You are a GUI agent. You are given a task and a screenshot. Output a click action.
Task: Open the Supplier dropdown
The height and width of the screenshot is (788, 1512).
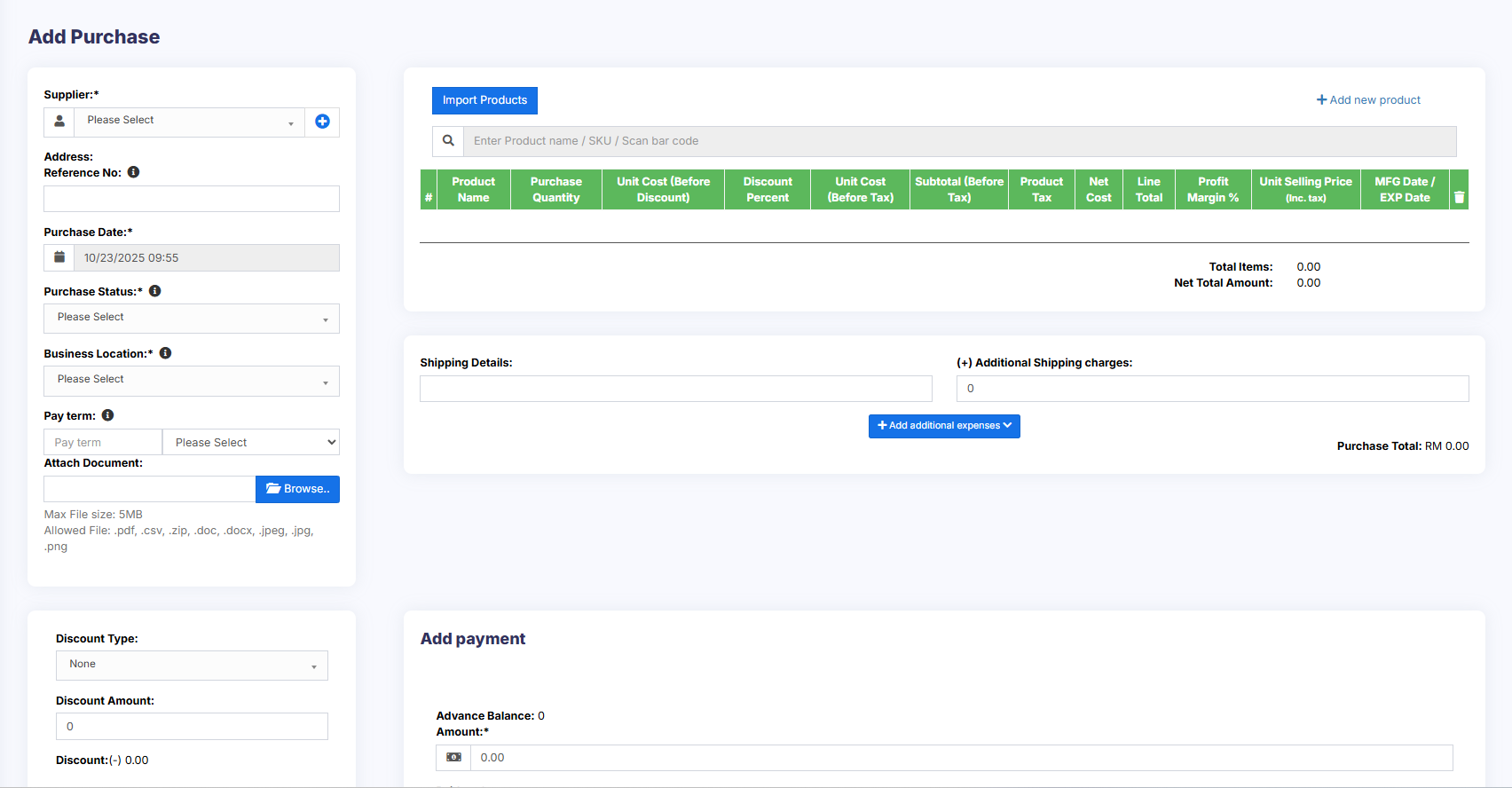pos(189,122)
